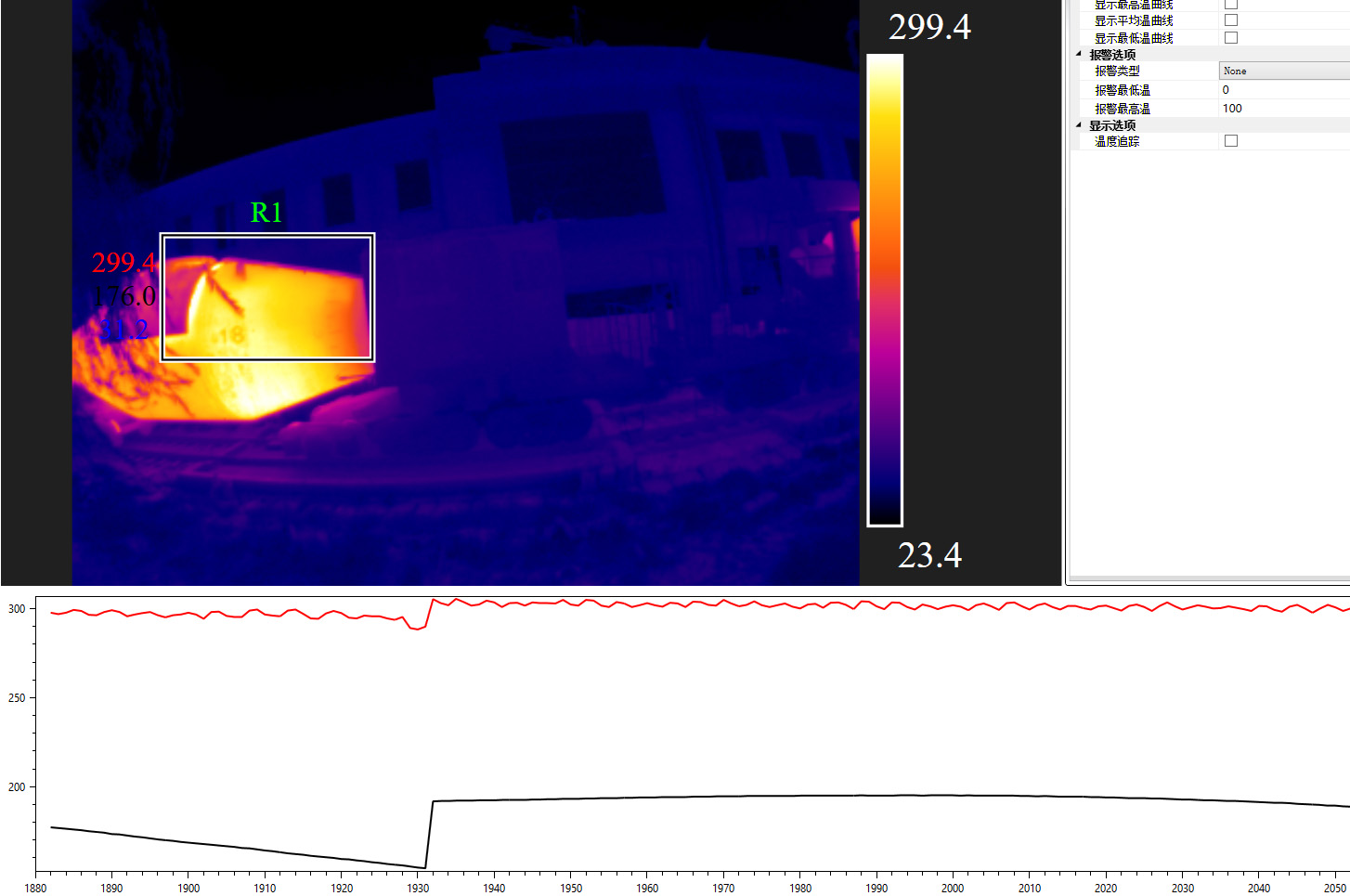
Task: Click inside the R1 rectangle on thermal image
Action: [267, 297]
